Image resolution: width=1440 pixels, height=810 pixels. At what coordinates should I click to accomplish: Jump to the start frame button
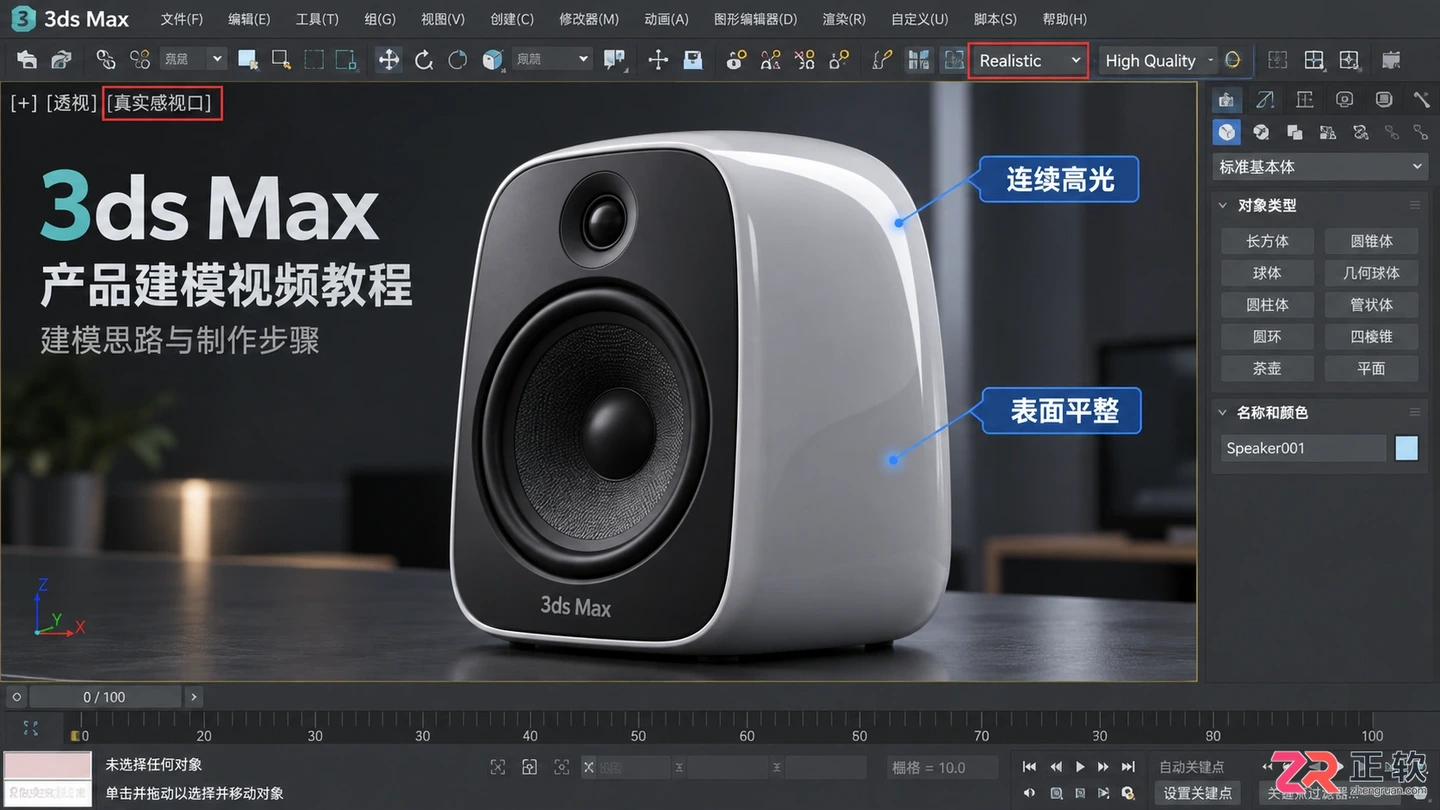tap(1030, 767)
